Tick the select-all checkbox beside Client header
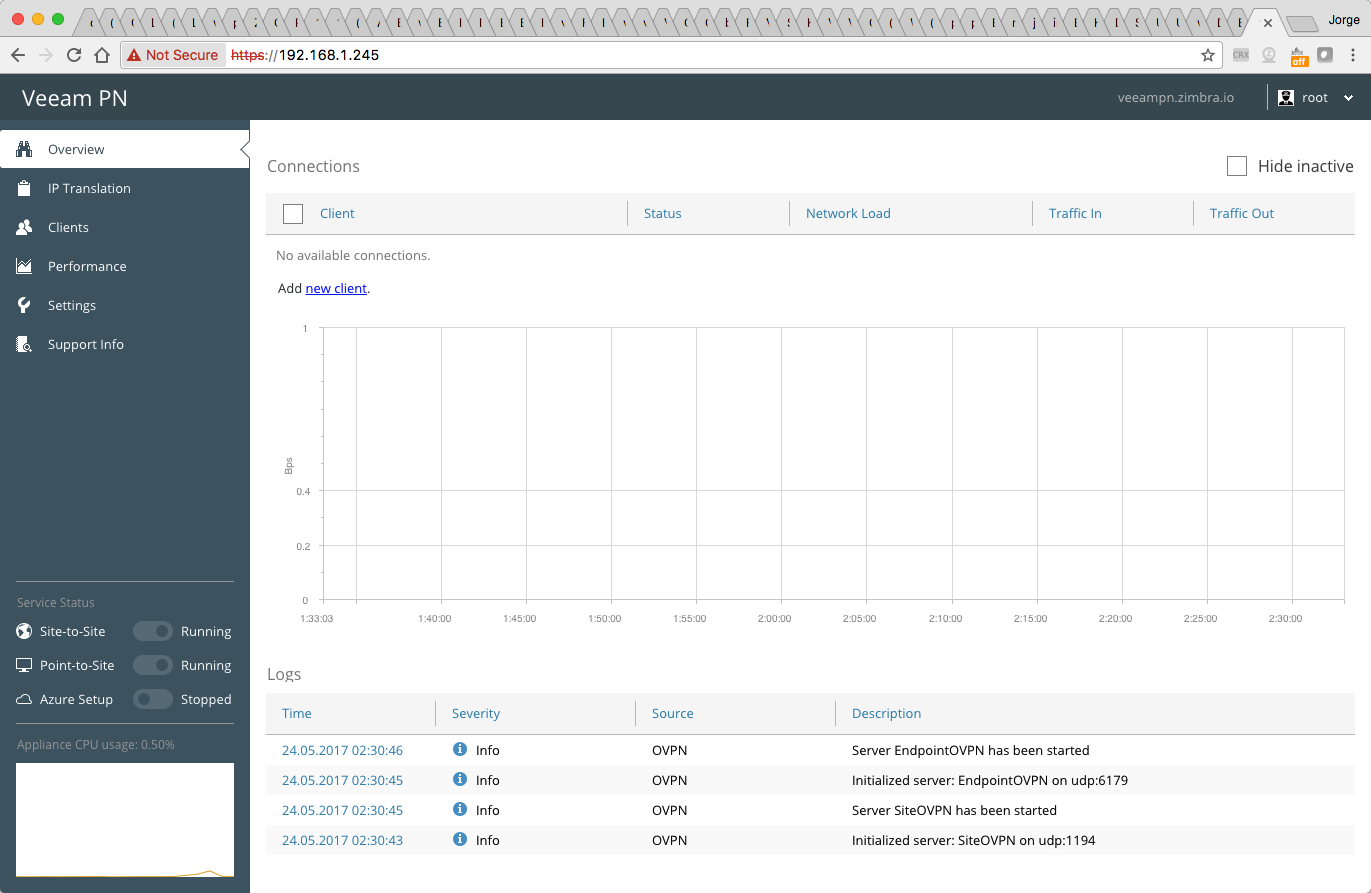 (x=293, y=213)
